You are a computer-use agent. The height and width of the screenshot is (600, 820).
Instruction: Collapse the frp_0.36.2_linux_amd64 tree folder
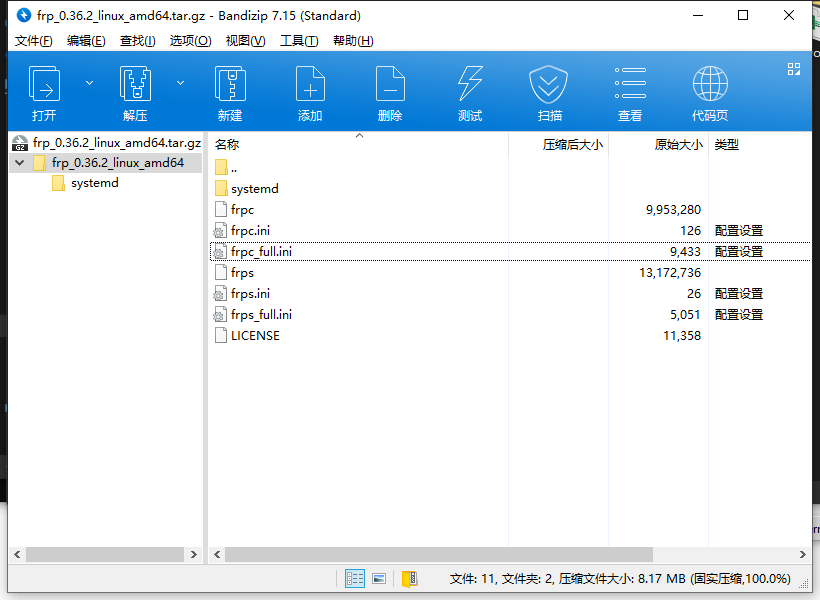click(20, 162)
